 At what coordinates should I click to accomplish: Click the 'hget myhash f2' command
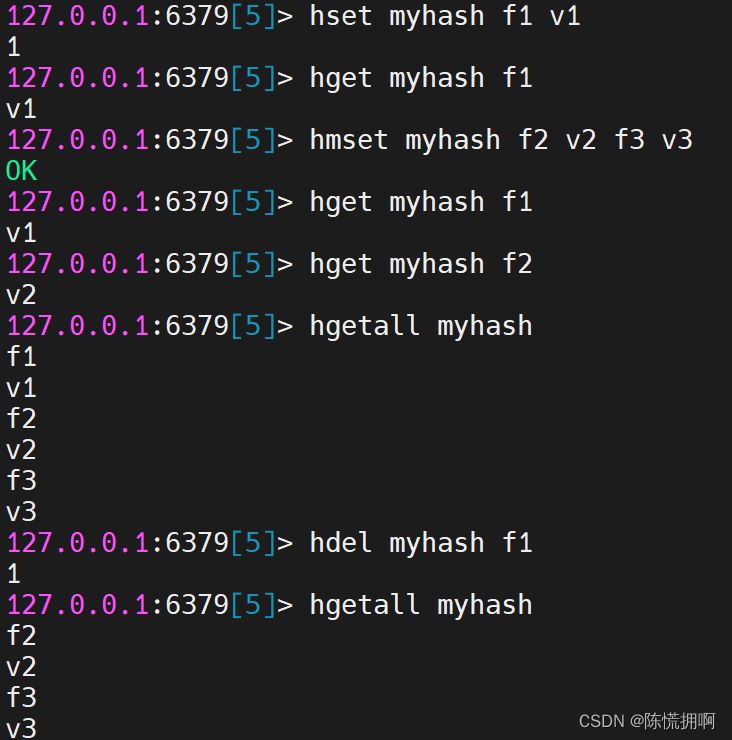coord(421,264)
